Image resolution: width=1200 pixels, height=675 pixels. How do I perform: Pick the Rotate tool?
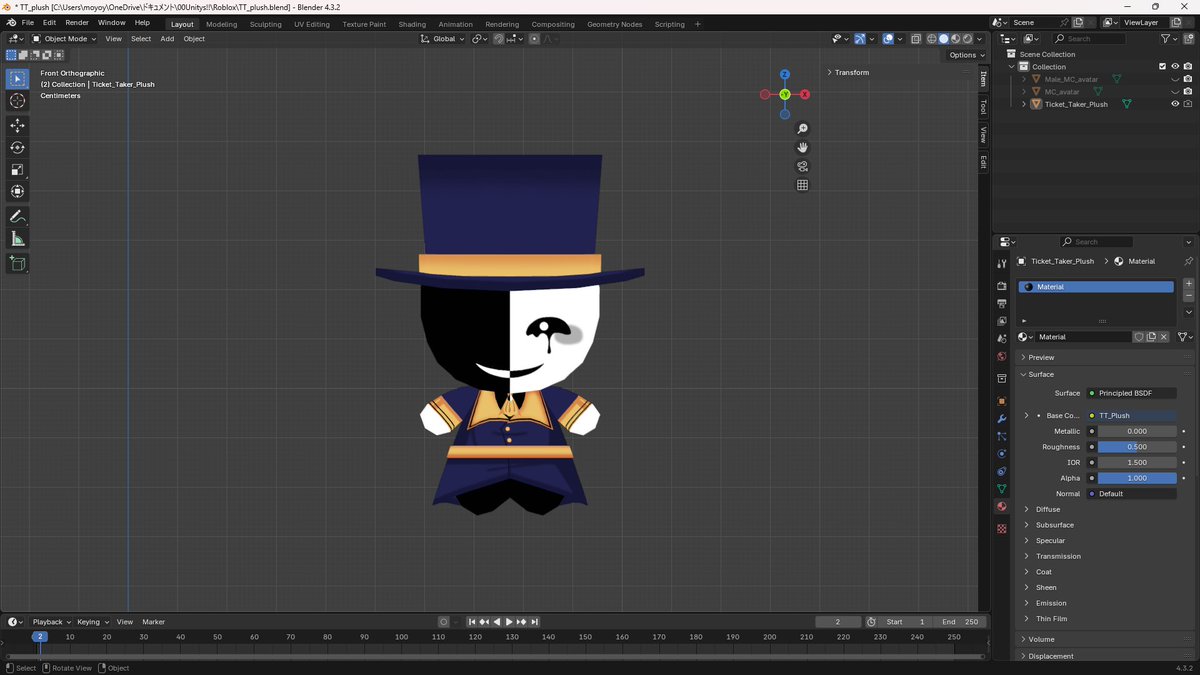pos(17,147)
